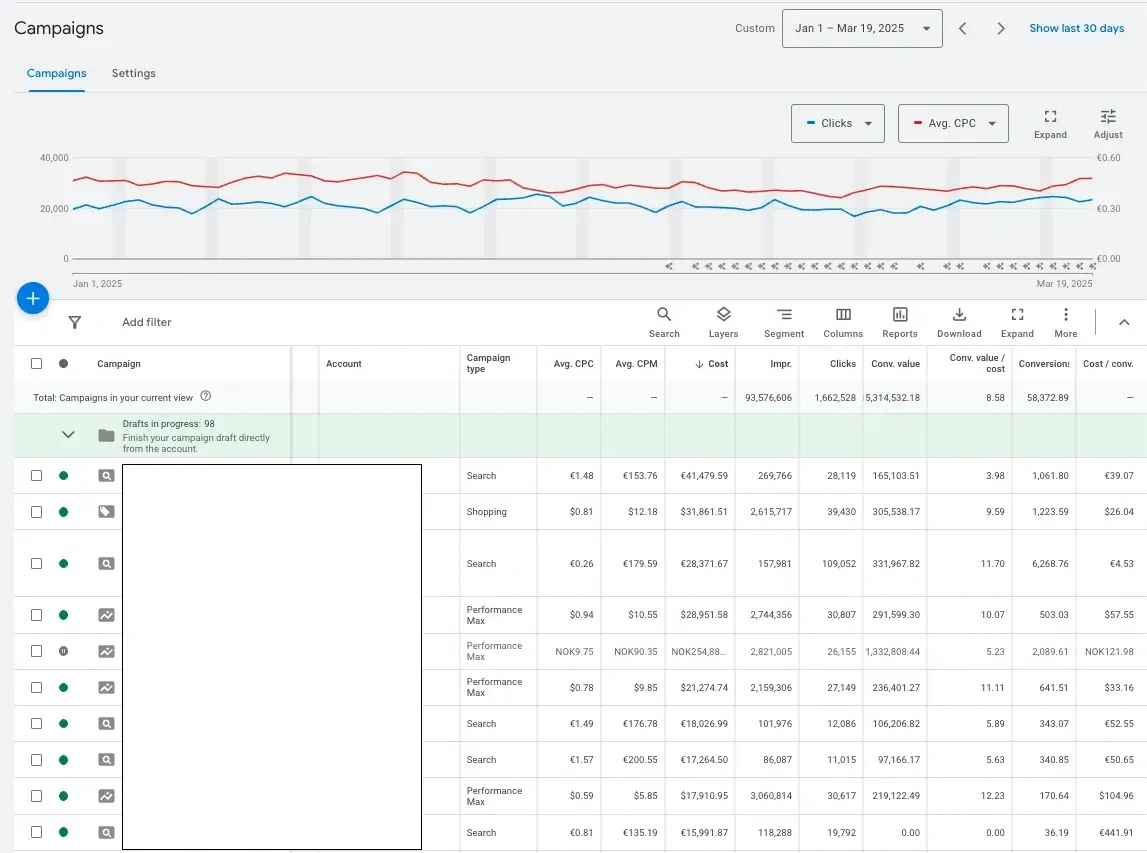The image size is (1147, 853).
Task: Tick checkbox for the €41,479.59 Search campaign
Action: pyautogui.click(x=37, y=476)
